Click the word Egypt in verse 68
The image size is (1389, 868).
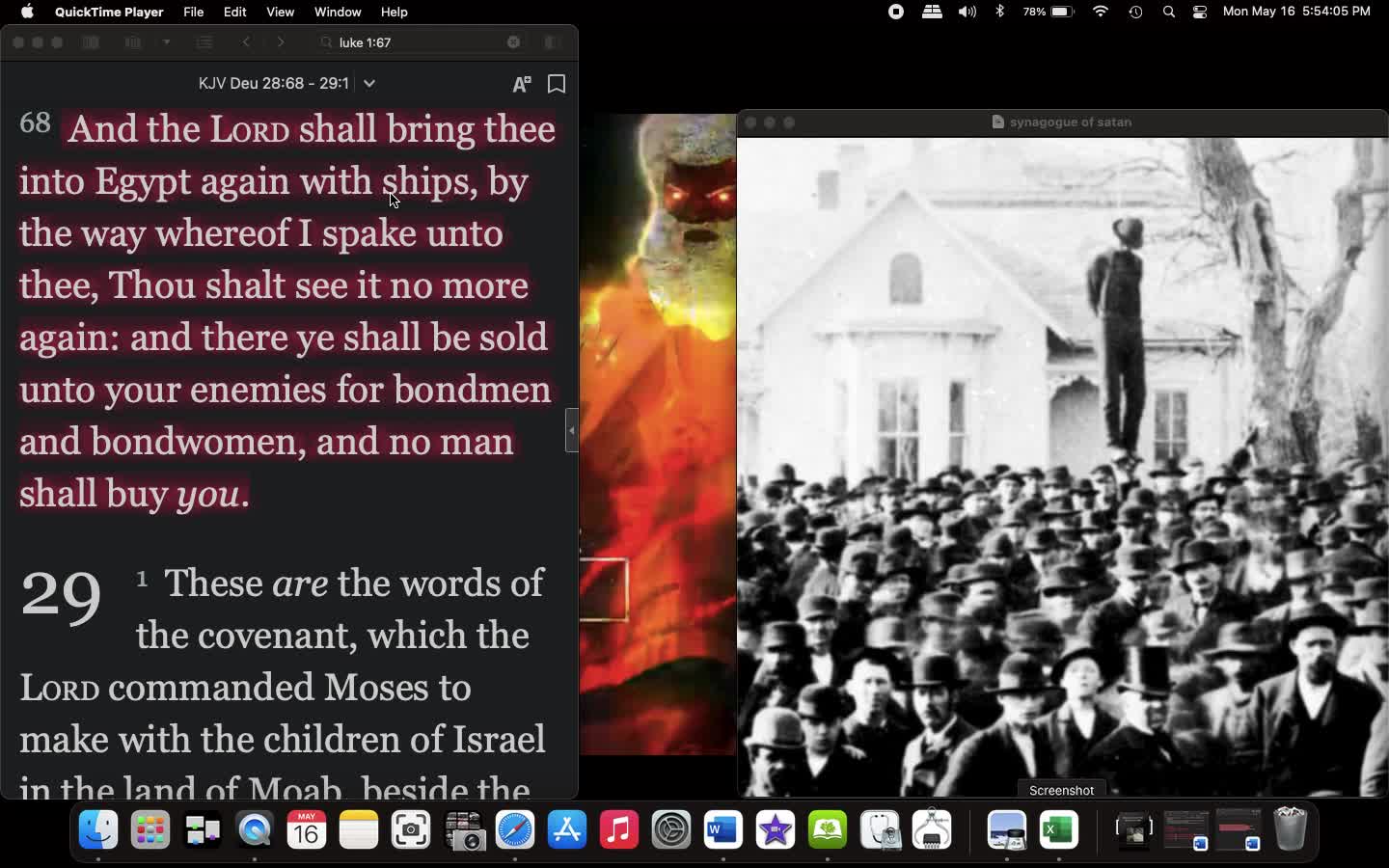coord(142,181)
